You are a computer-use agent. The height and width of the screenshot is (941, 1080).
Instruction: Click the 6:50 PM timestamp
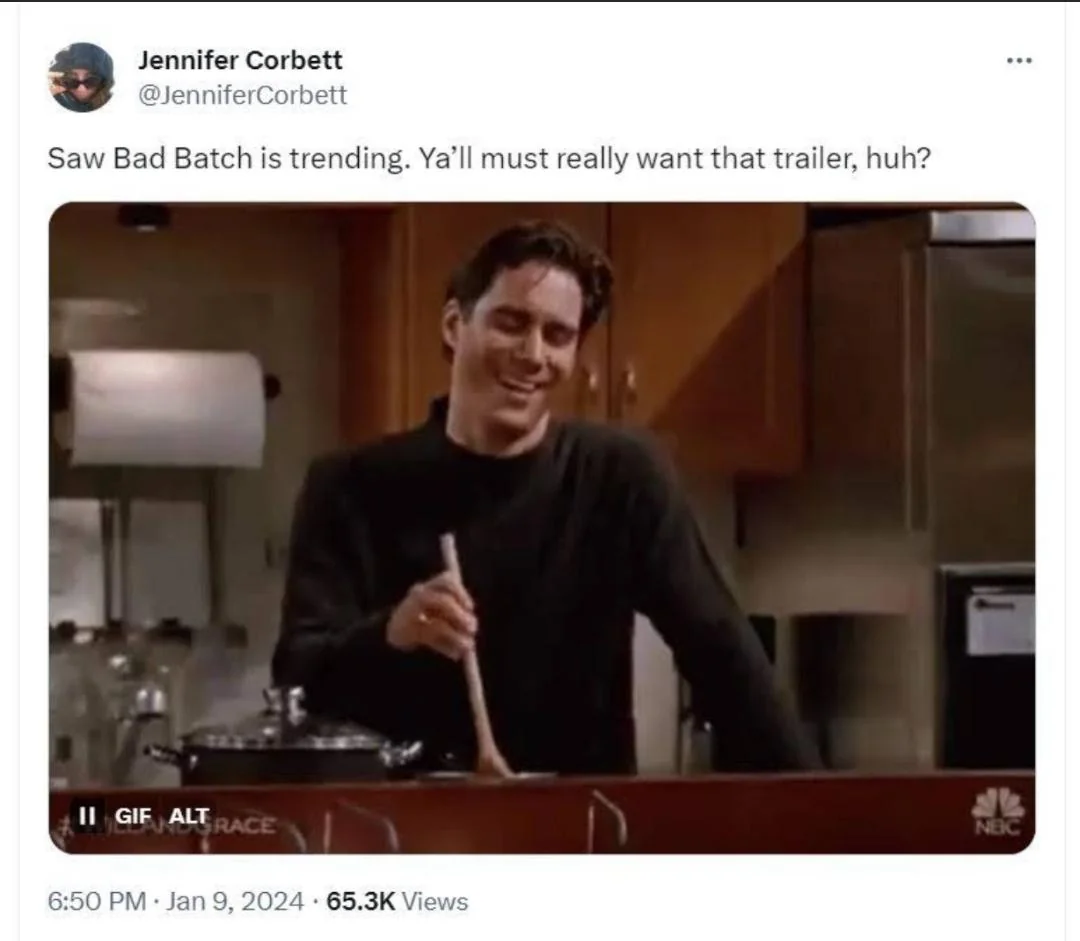[96, 901]
